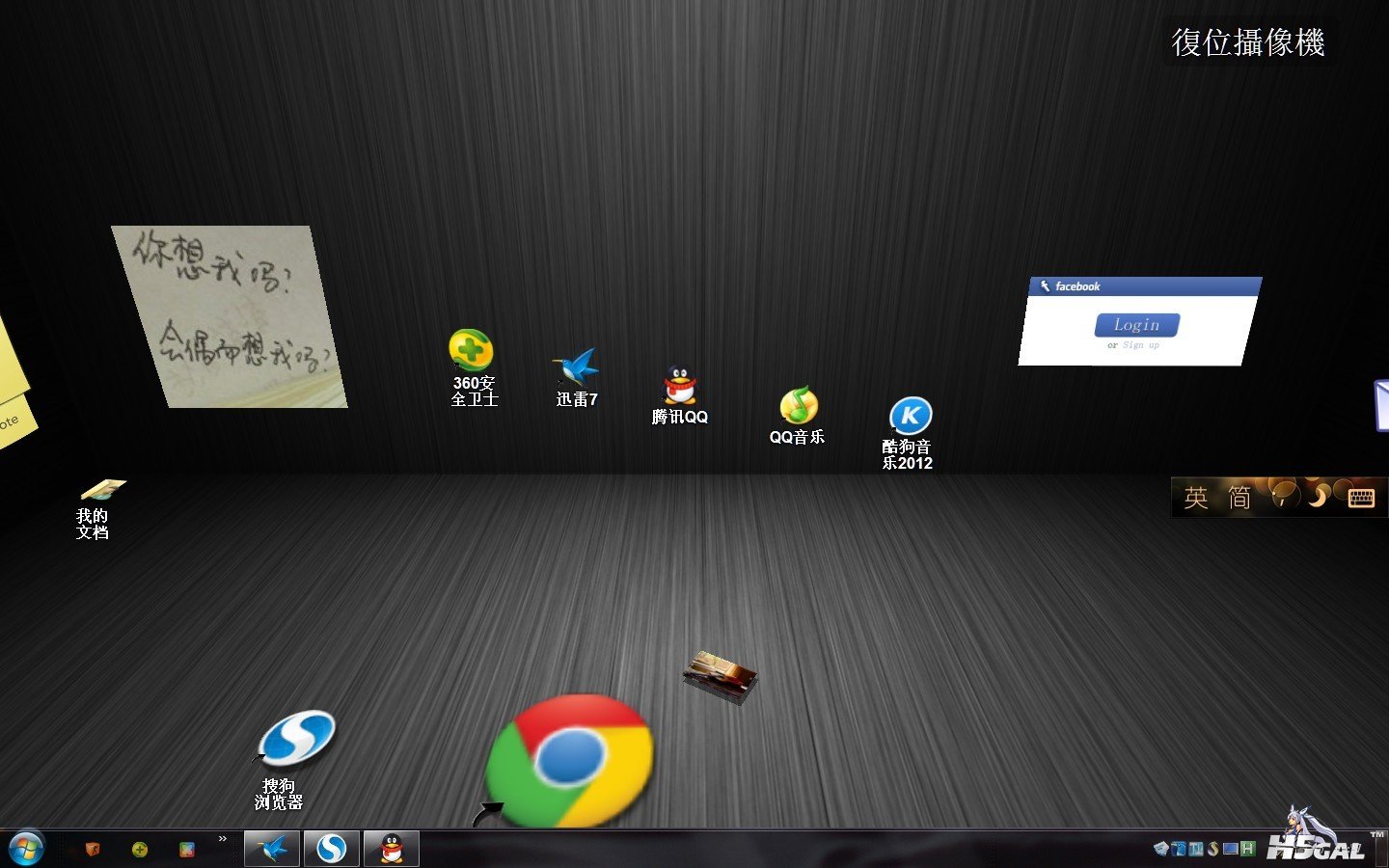1389x868 pixels.
Task: Open the 腾讯QQ penguin icon
Action: (680, 394)
